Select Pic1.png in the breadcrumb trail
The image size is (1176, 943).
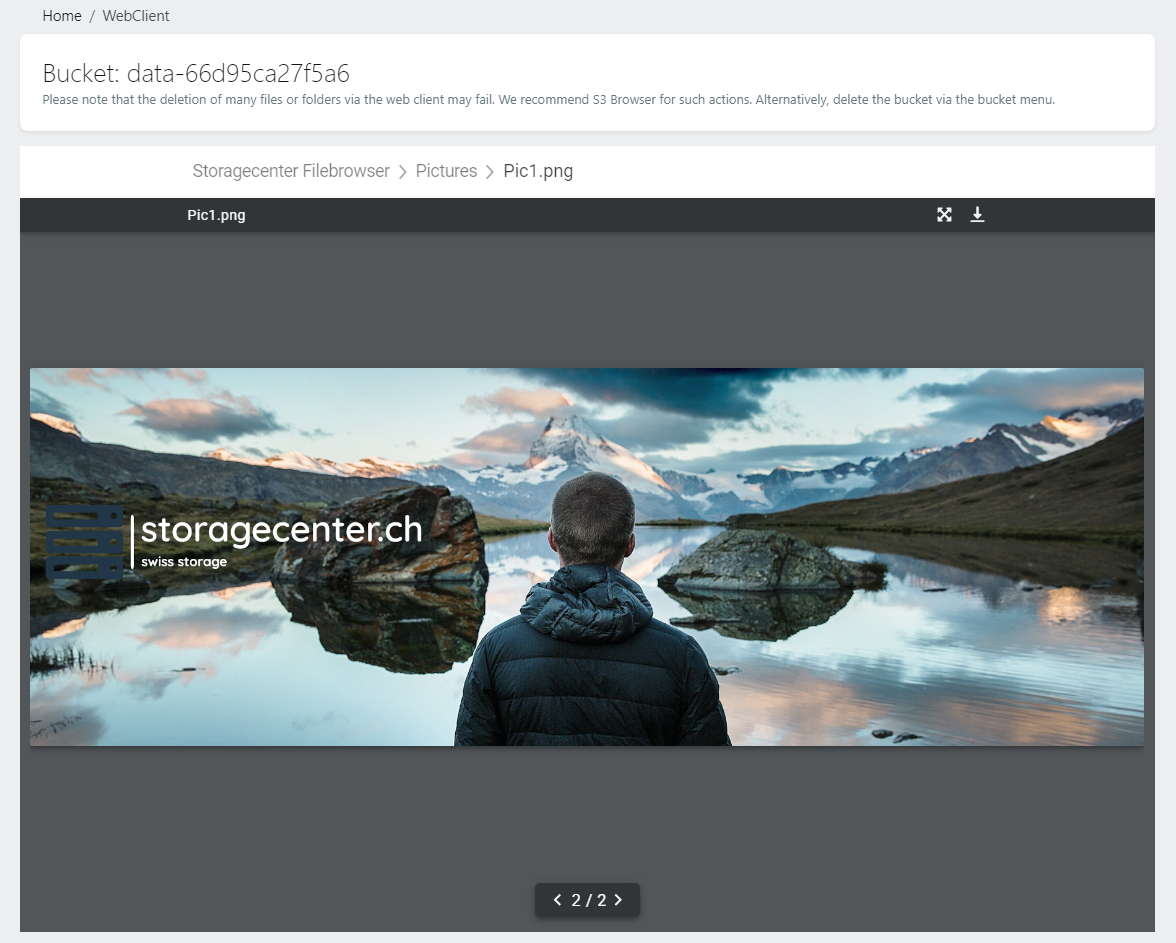pos(538,171)
